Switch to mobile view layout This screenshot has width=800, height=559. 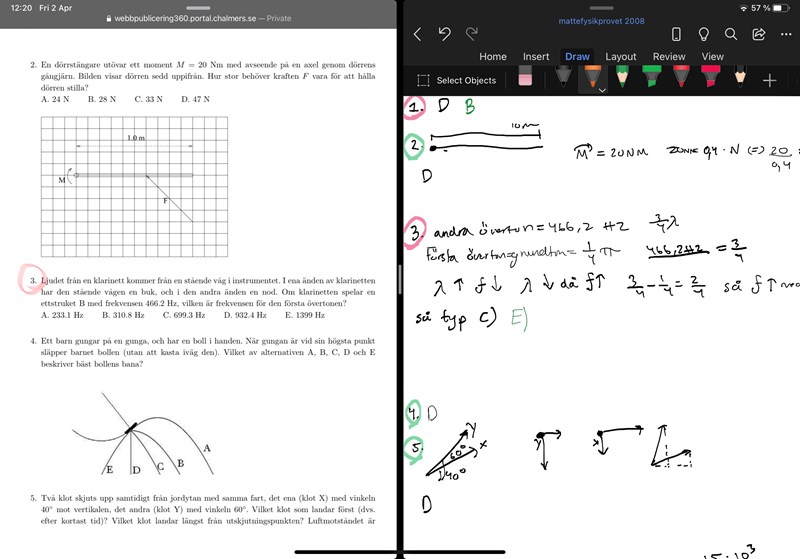coord(676,34)
